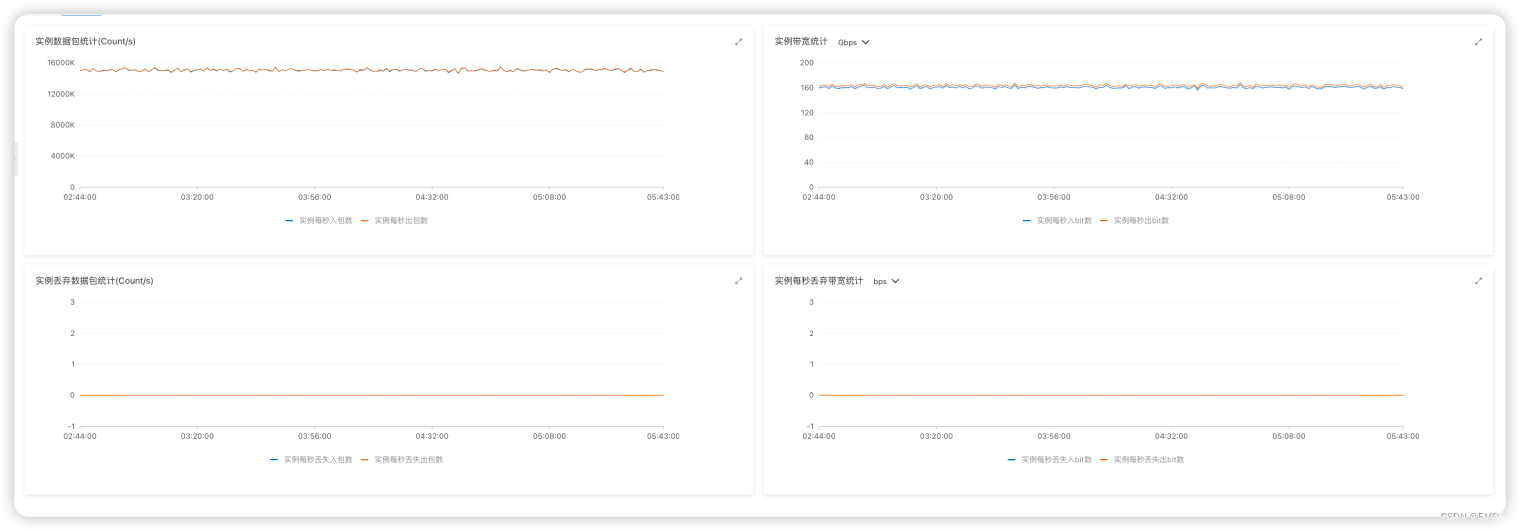This screenshot has height=531, width=1520.
Task: Click the 03:56:00 time label in dropped bandwidth chart
Action: 1053,436
